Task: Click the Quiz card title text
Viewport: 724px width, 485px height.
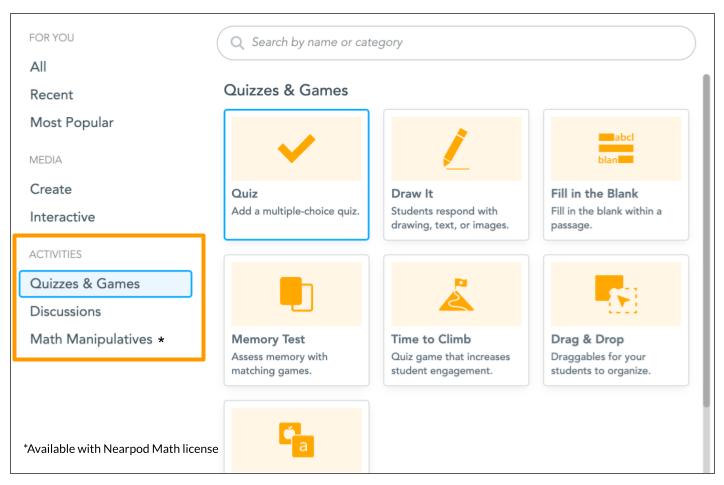Action: point(245,193)
